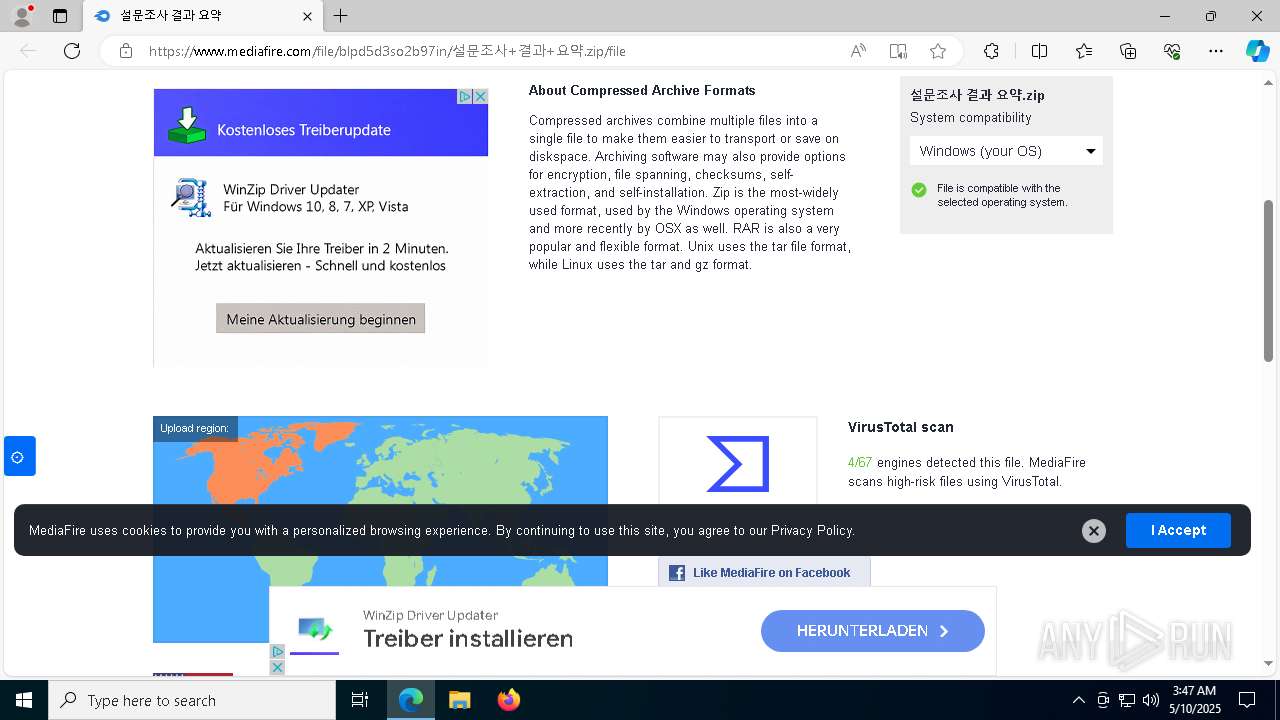1280x720 pixels.
Task: Expand the Windows (your OS) dropdown
Action: [x=1006, y=151]
